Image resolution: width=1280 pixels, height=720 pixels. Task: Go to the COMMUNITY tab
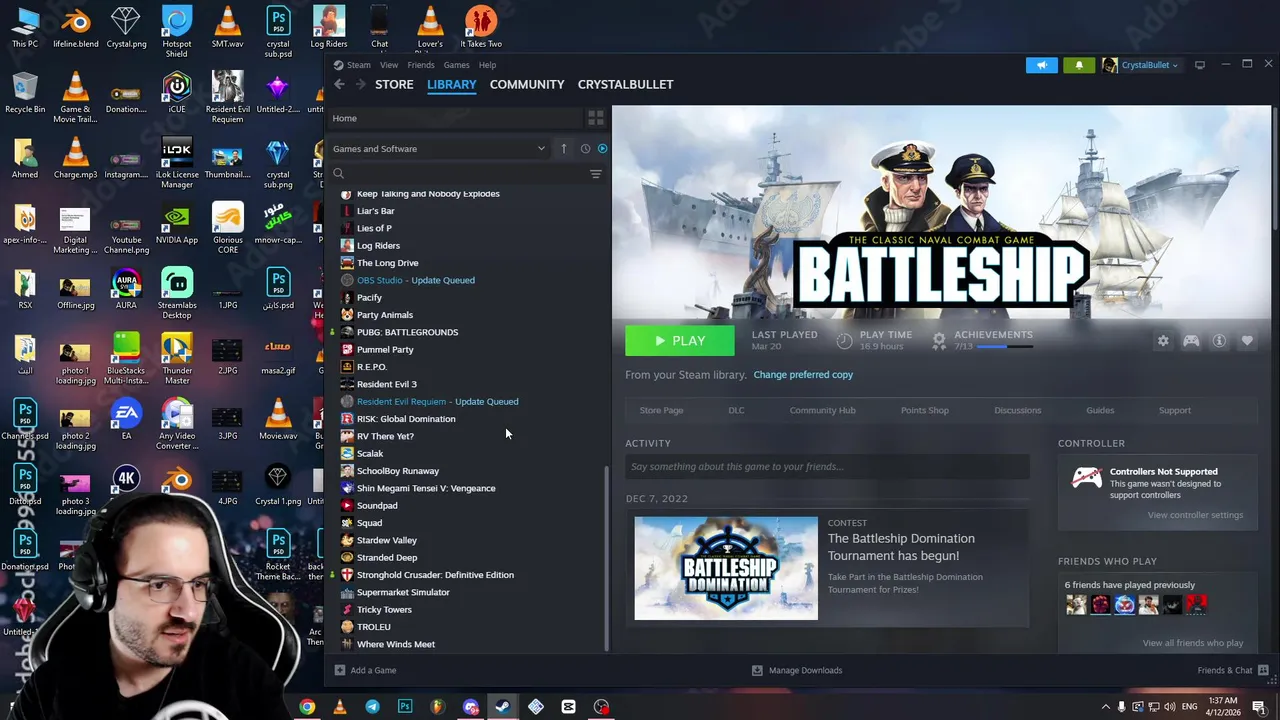(x=527, y=84)
